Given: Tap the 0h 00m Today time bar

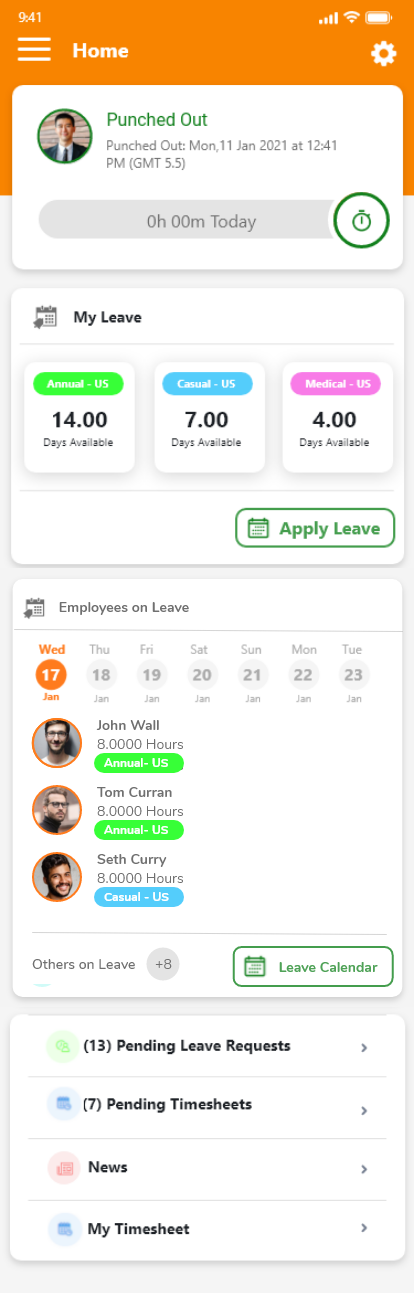Looking at the screenshot, I should (188, 220).
